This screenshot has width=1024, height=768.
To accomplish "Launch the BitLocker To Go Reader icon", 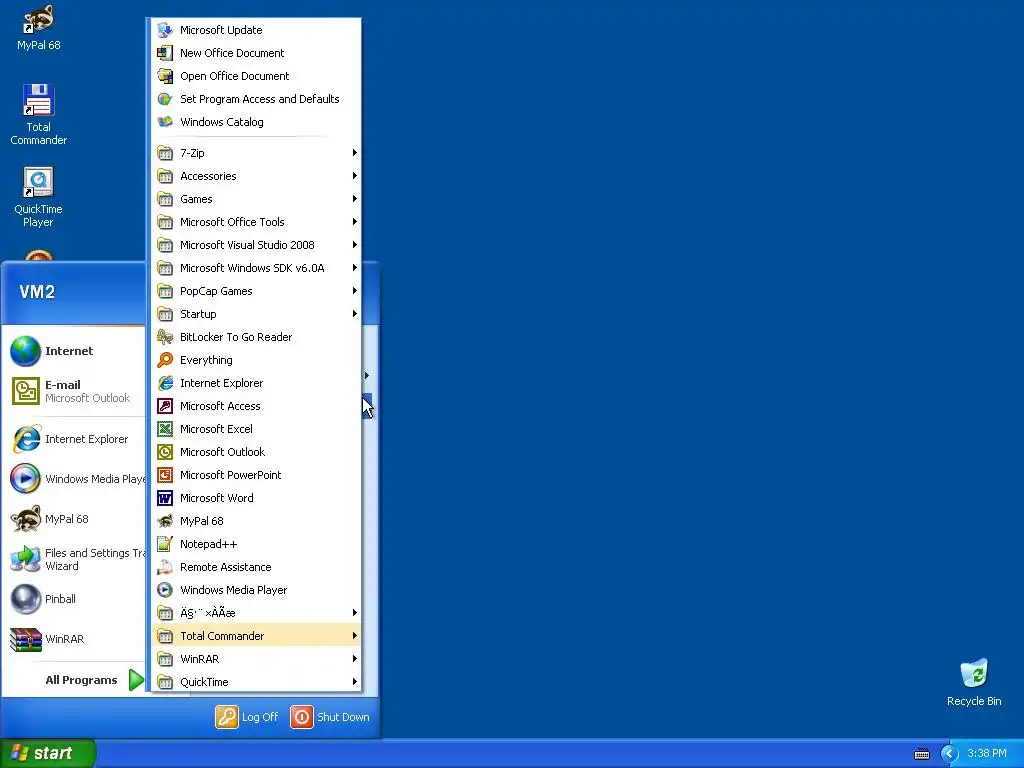I will pyautogui.click(x=165, y=337).
